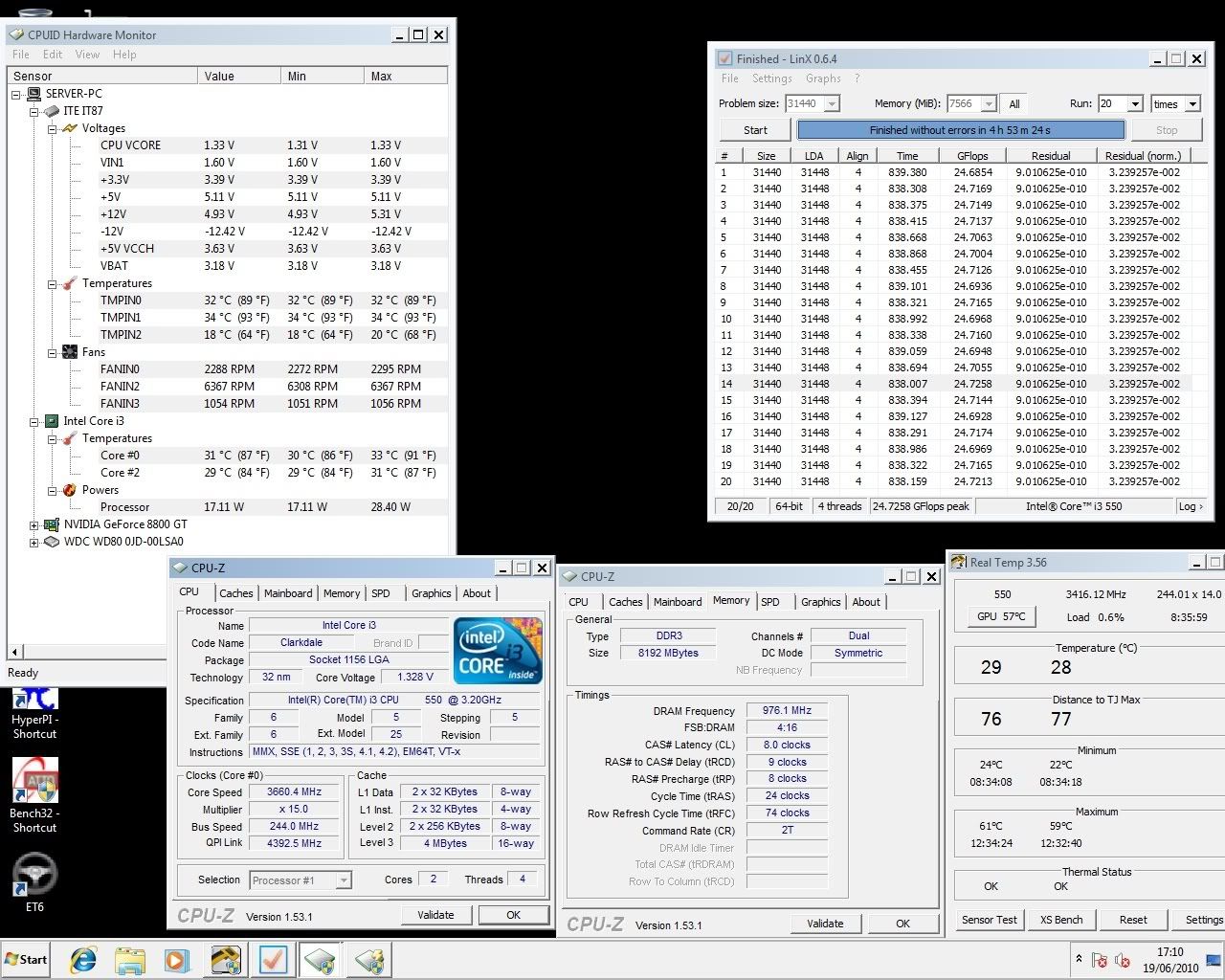Click the Powers flame icon
The width and height of the screenshot is (1225, 980).
(70, 490)
